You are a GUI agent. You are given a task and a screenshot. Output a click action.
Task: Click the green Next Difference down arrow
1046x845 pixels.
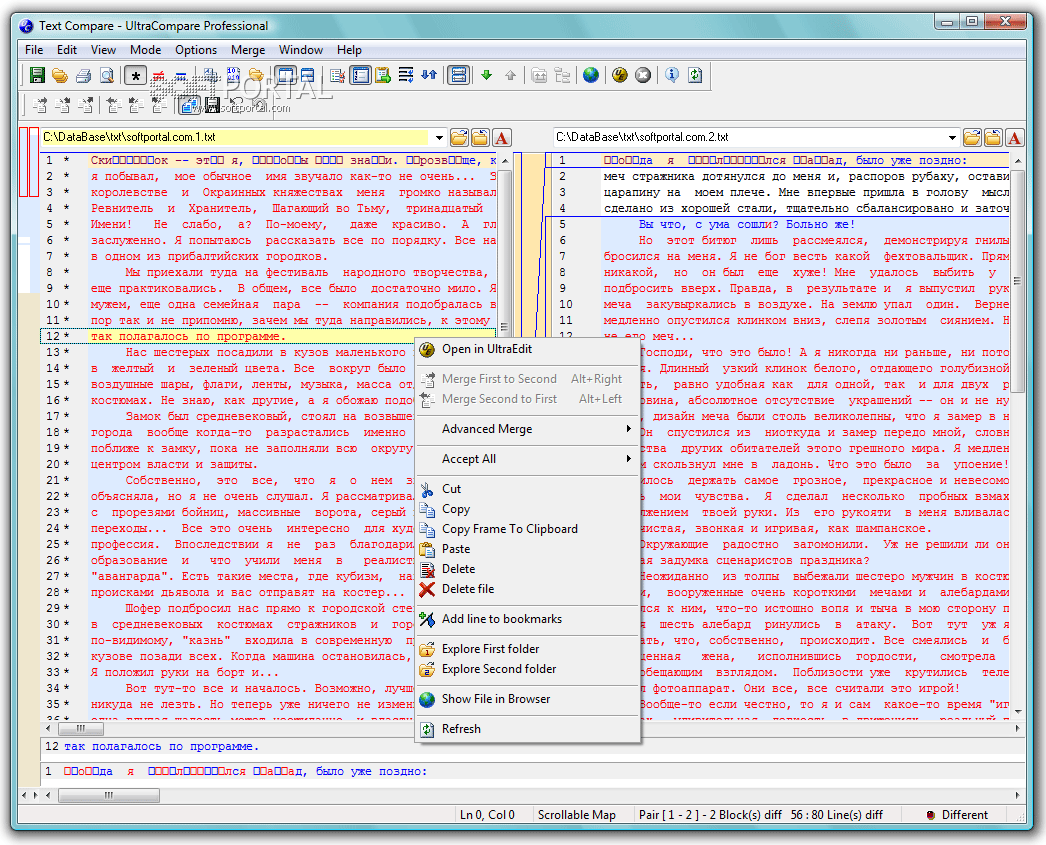[487, 75]
